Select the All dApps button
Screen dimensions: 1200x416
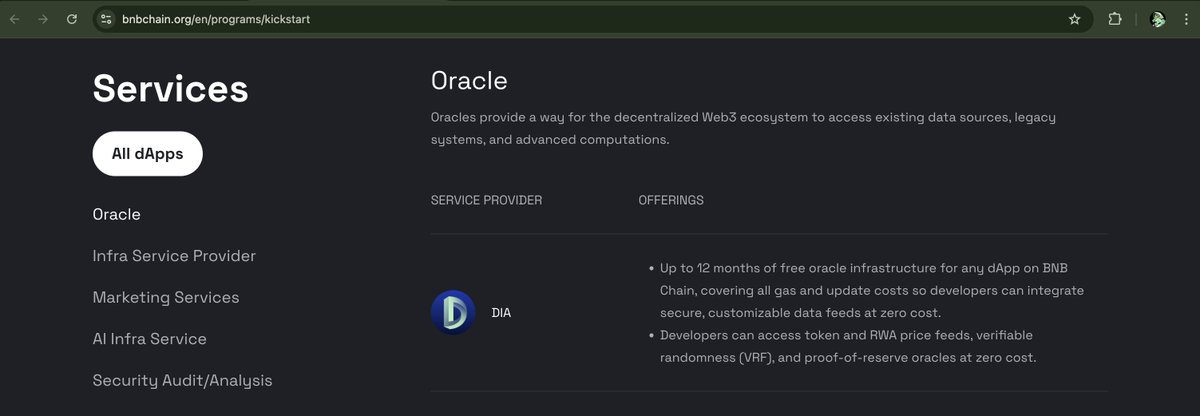[147, 154]
